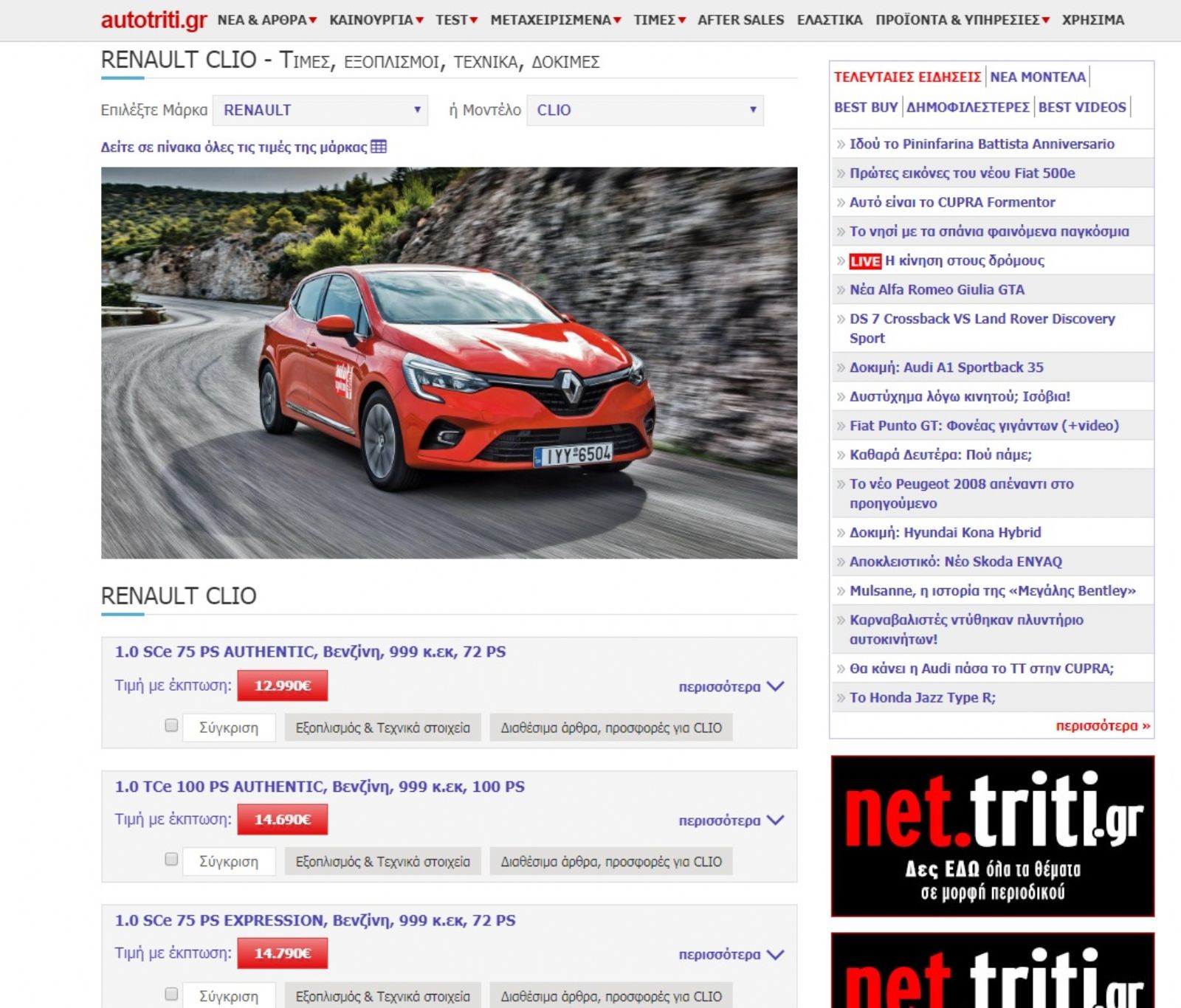Go to ΧΡΗΣΙΜΑ menu item
This screenshot has height=1008, width=1181.
click(x=1092, y=20)
